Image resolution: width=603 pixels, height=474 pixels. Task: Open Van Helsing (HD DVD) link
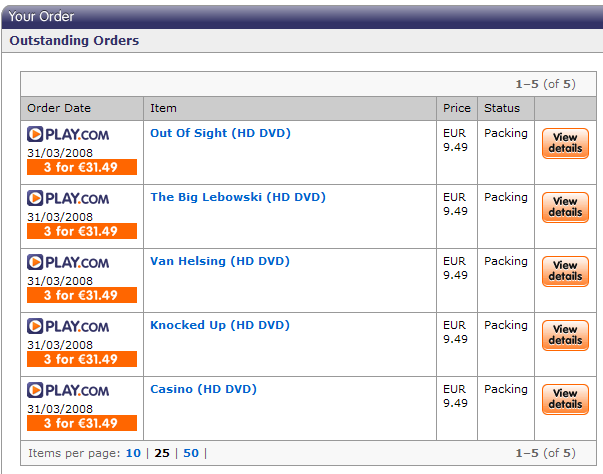220,261
